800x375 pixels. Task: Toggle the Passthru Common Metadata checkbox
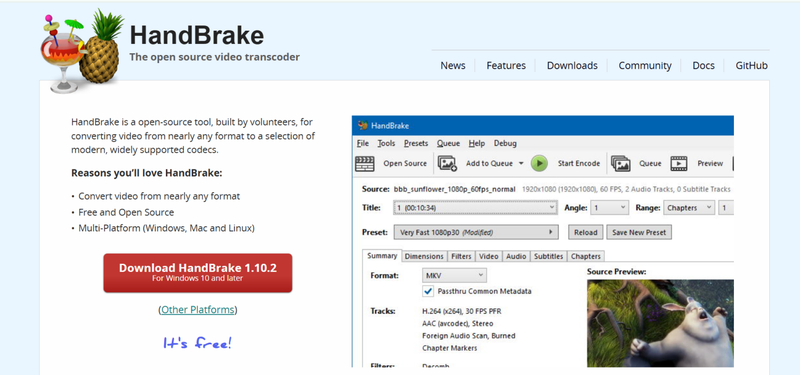[x=428, y=291]
